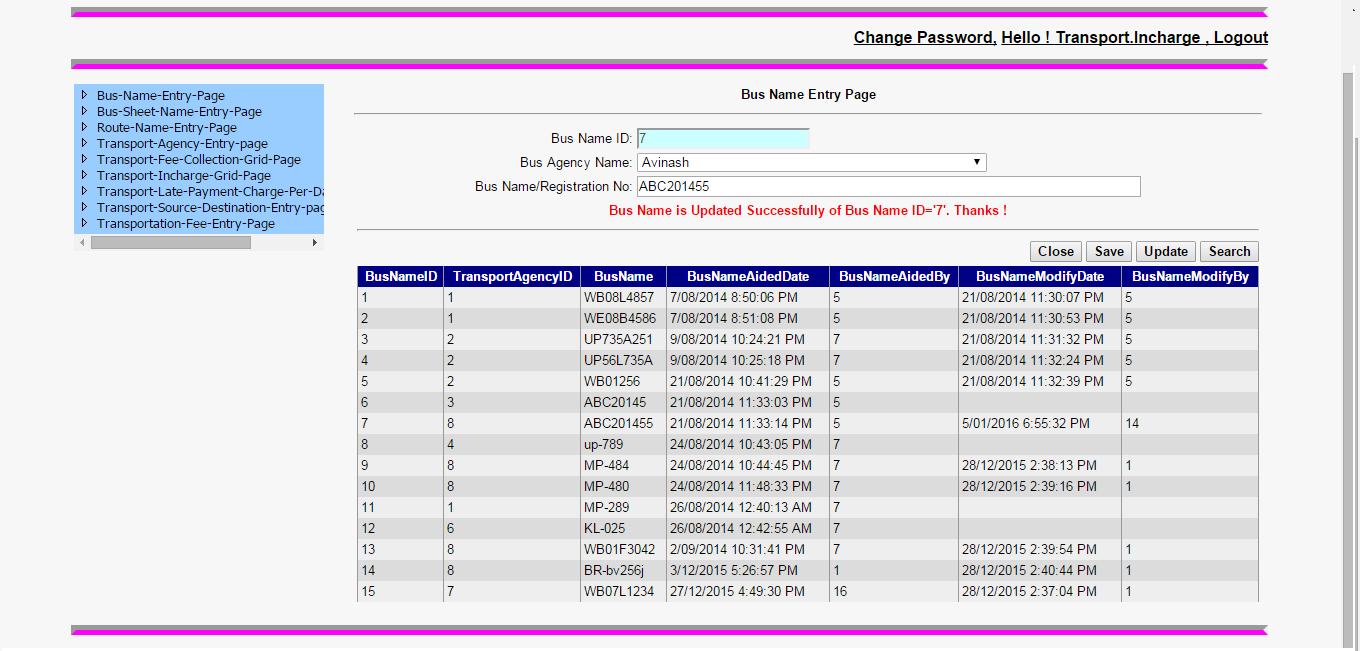The width and height of the screenshot is (1360, 651).
Task: Expand the Bus-Name-Entry-Page tree arrow
Action: pos(85,95)
